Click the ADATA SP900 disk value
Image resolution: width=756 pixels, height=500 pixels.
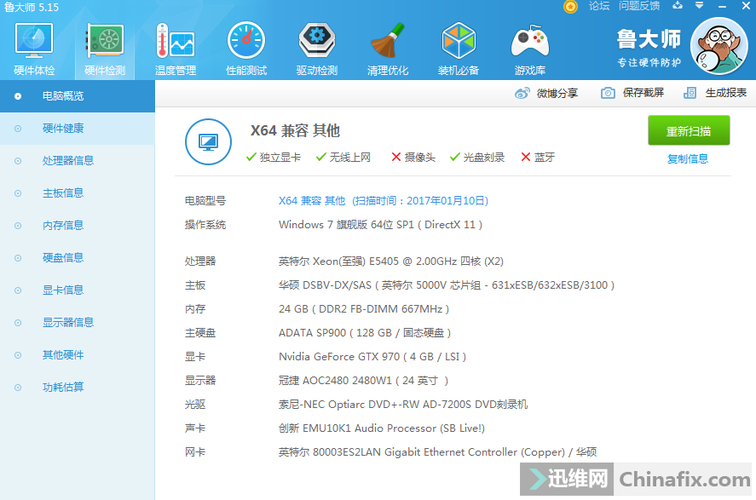click(365, 333)
